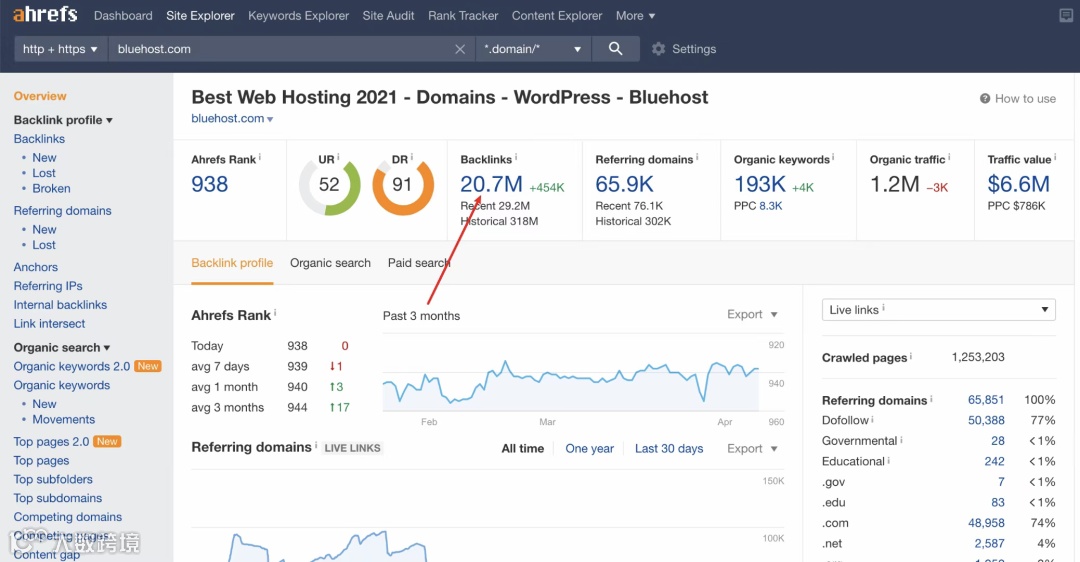1080x562 pixels.
Task: Click PPC 8.3K keywords value
Action: (771, 206)
